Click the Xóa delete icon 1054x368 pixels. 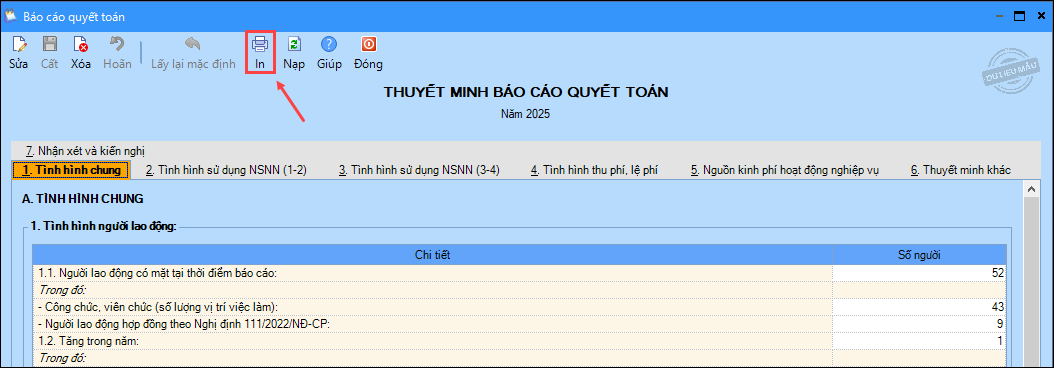[x=81, y=46]
